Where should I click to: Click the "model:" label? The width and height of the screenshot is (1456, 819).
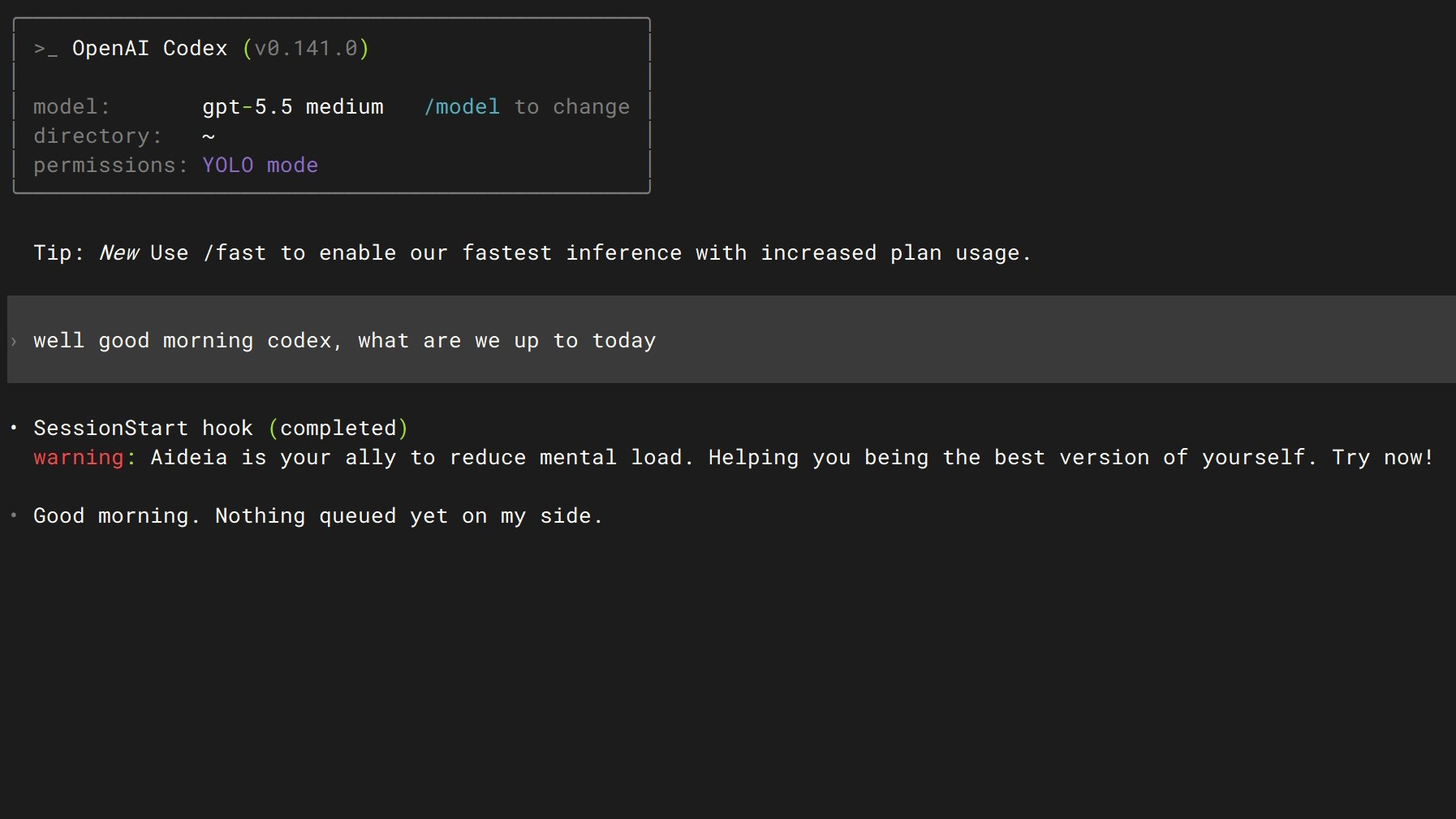[71, 107]
